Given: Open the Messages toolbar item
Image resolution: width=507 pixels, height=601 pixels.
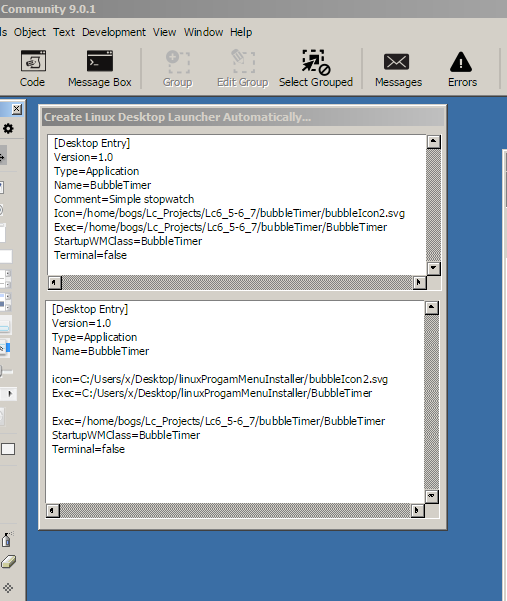Looking at the screenshot, I should 398,69.
